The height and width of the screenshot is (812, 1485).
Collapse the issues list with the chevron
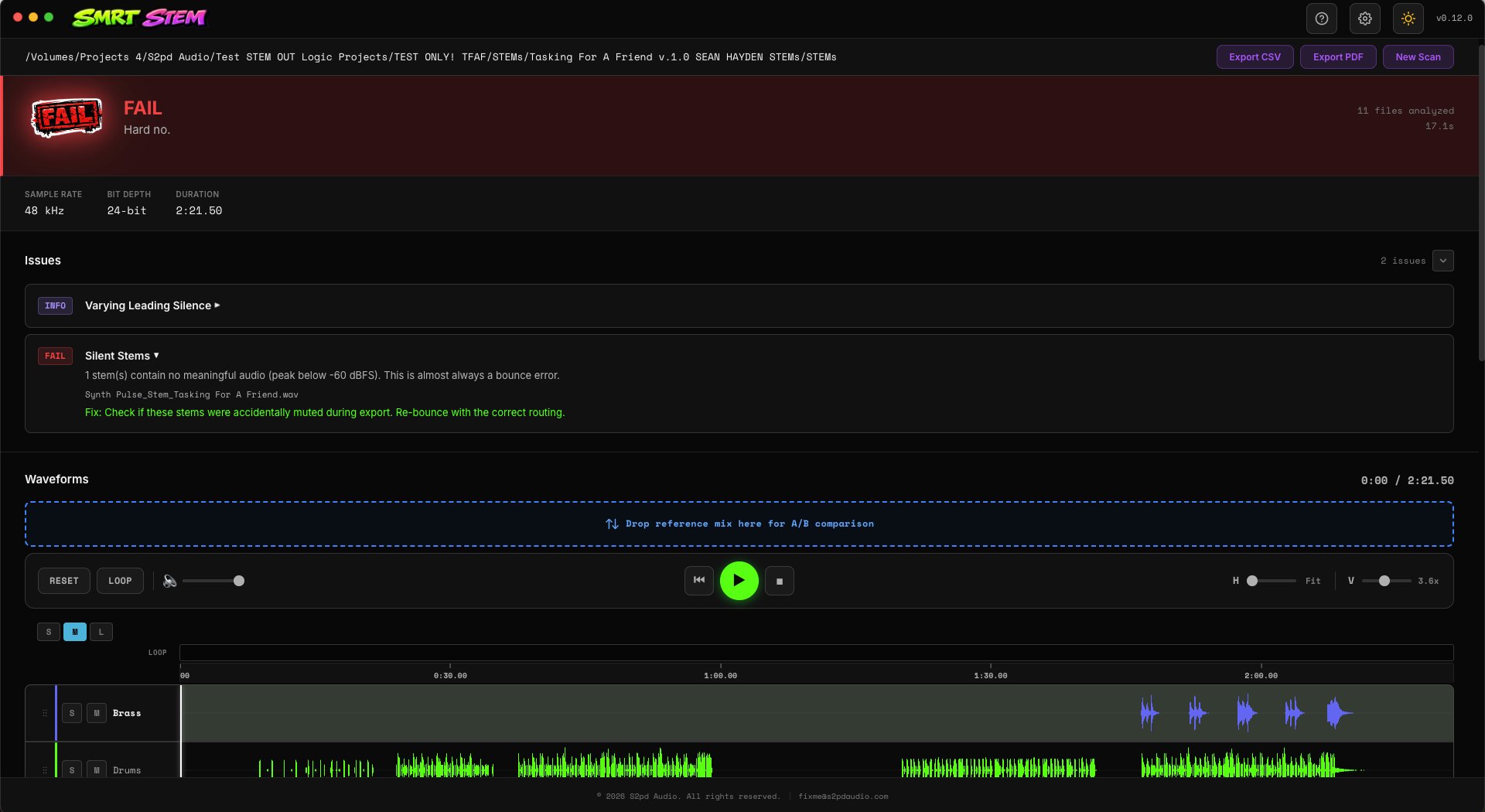[1442, 261]
